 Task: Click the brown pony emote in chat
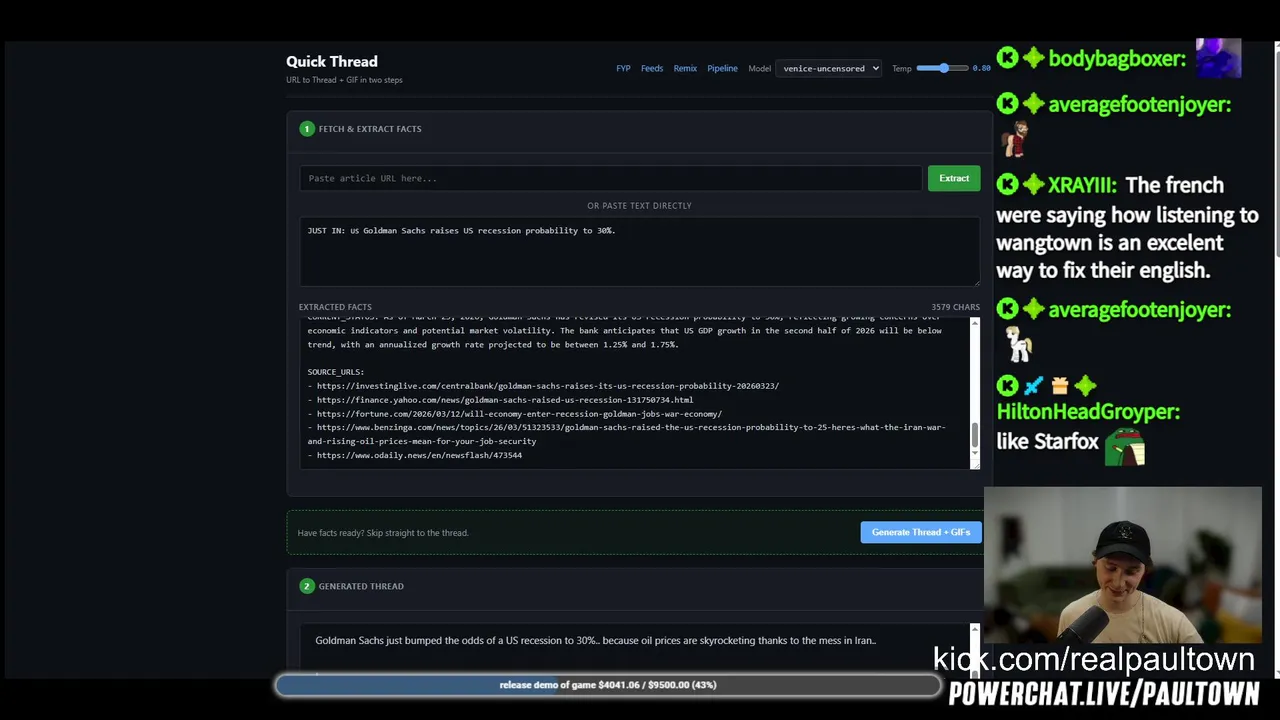tap(1015, 139)
